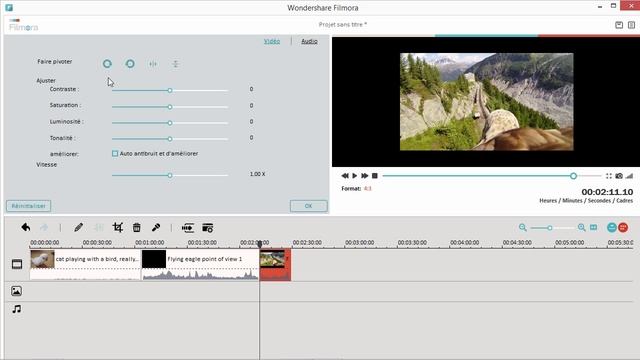Screen dimensions: 640x360
Task: Click the preview progress slider handle
Action: pyautogui.click(x=573, y=176)
